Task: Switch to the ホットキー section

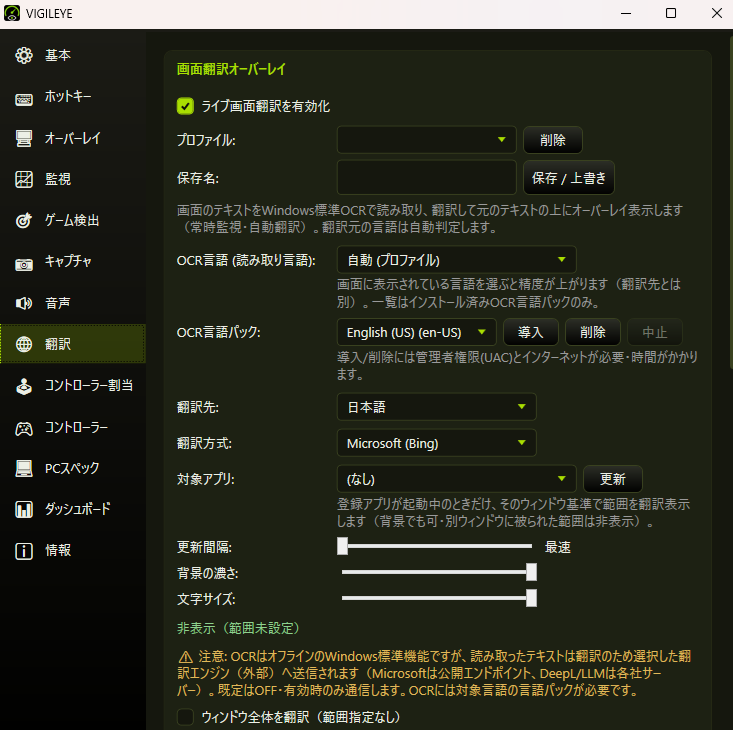Action: click(x=73, y=97)
